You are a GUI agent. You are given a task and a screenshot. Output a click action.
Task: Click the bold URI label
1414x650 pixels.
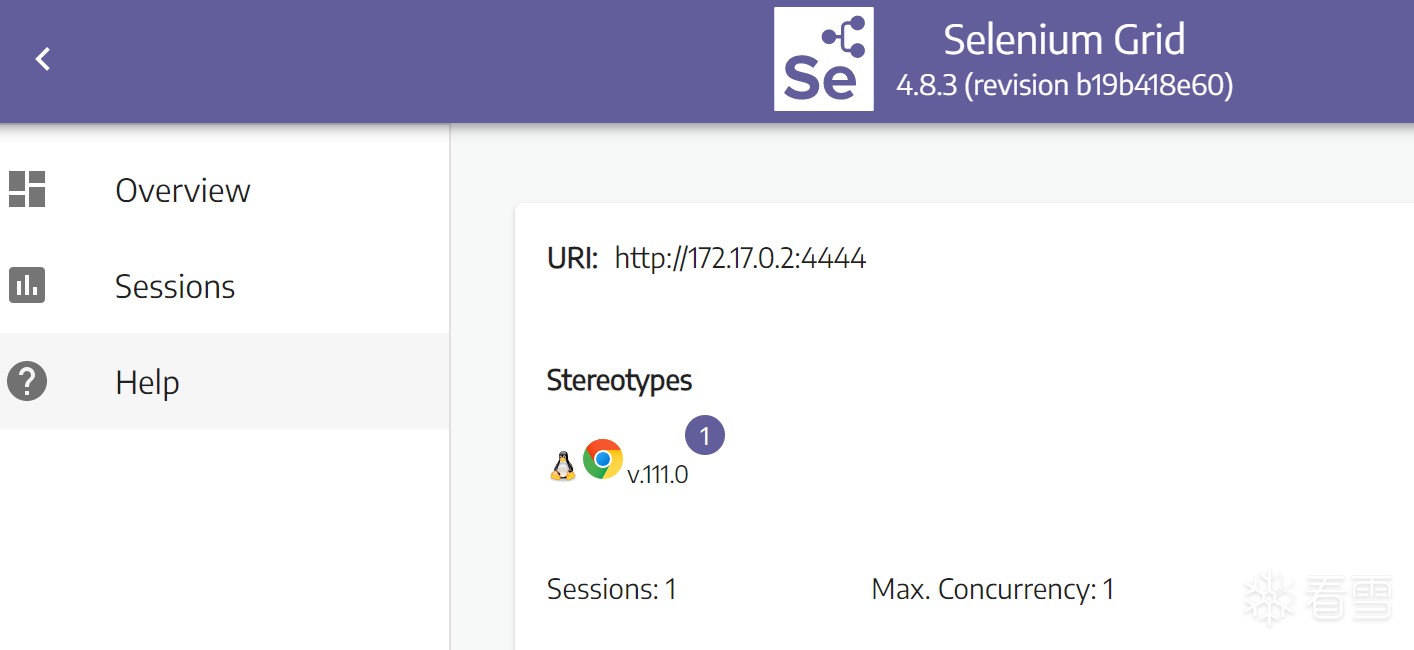pyautogui.click(x=572, y=259)
